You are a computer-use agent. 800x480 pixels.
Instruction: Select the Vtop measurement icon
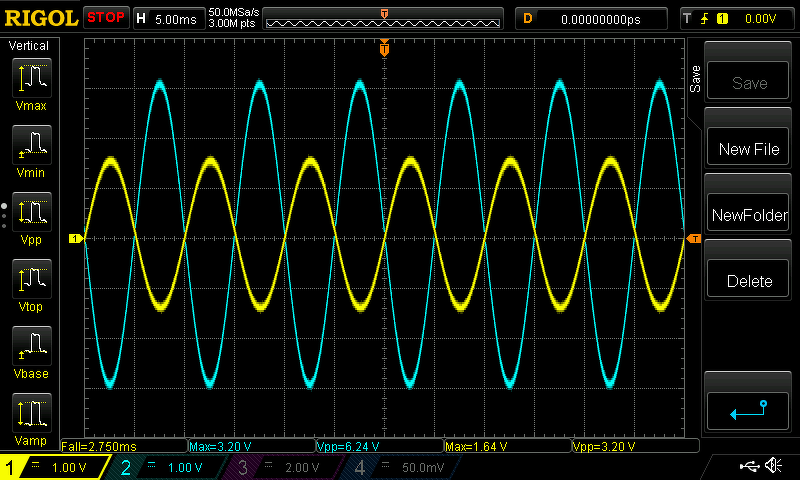coord(32,279)
